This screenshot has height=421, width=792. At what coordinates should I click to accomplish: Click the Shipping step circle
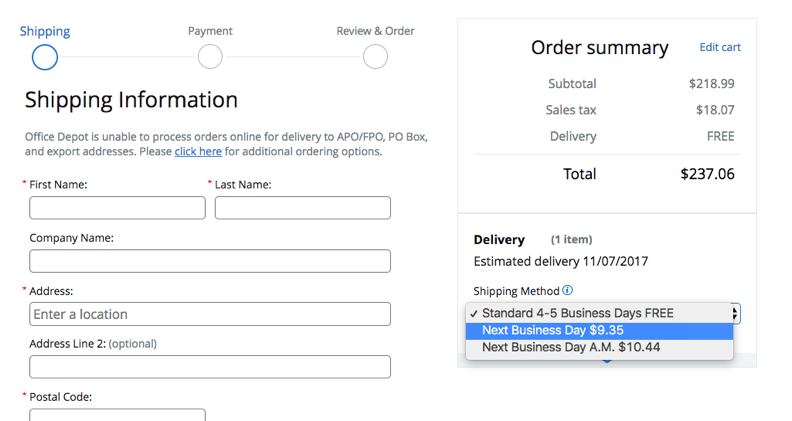point(45,57)
